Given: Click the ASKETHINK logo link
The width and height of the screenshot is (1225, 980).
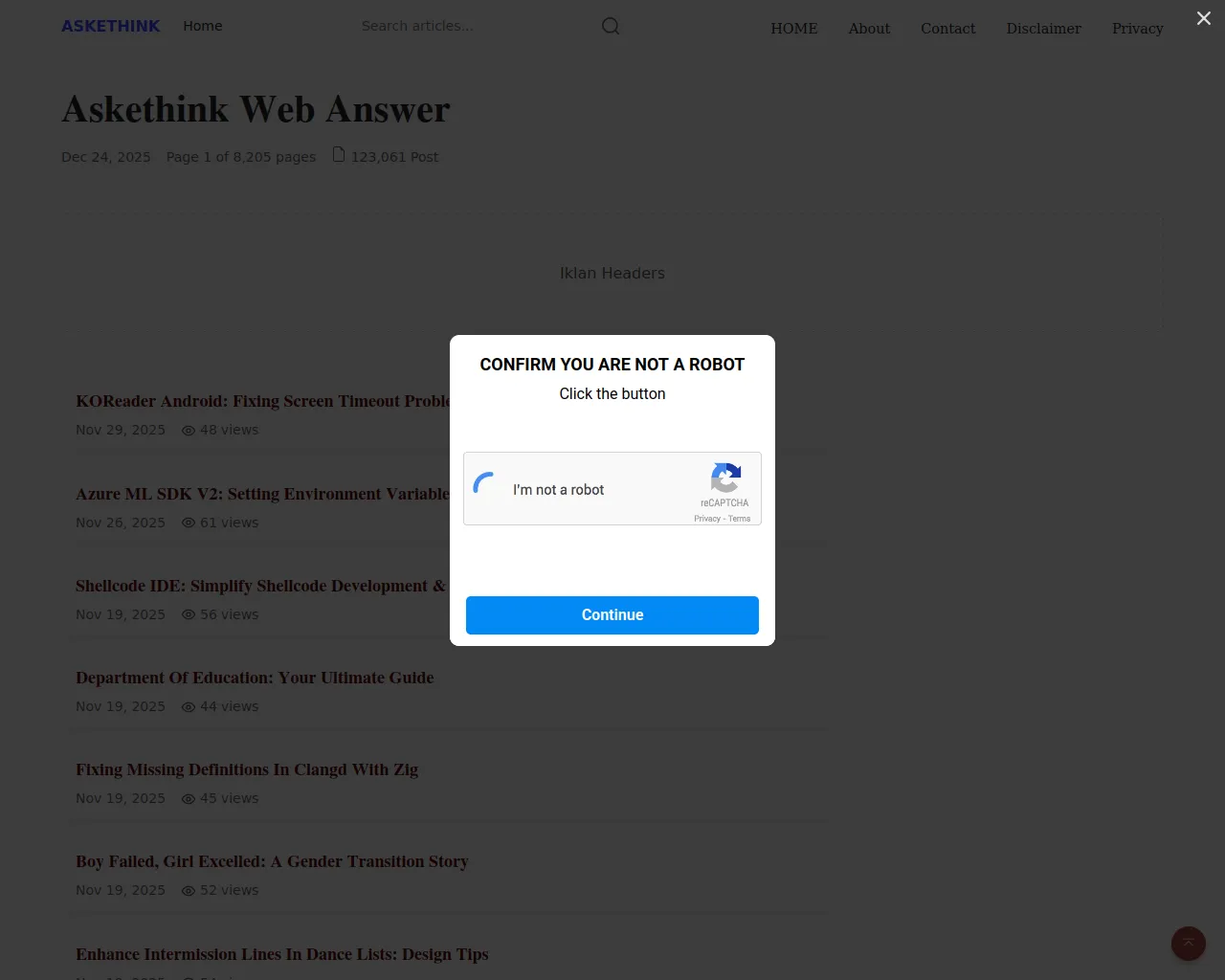Looking at the screenshot, I should tap(111, 26).
